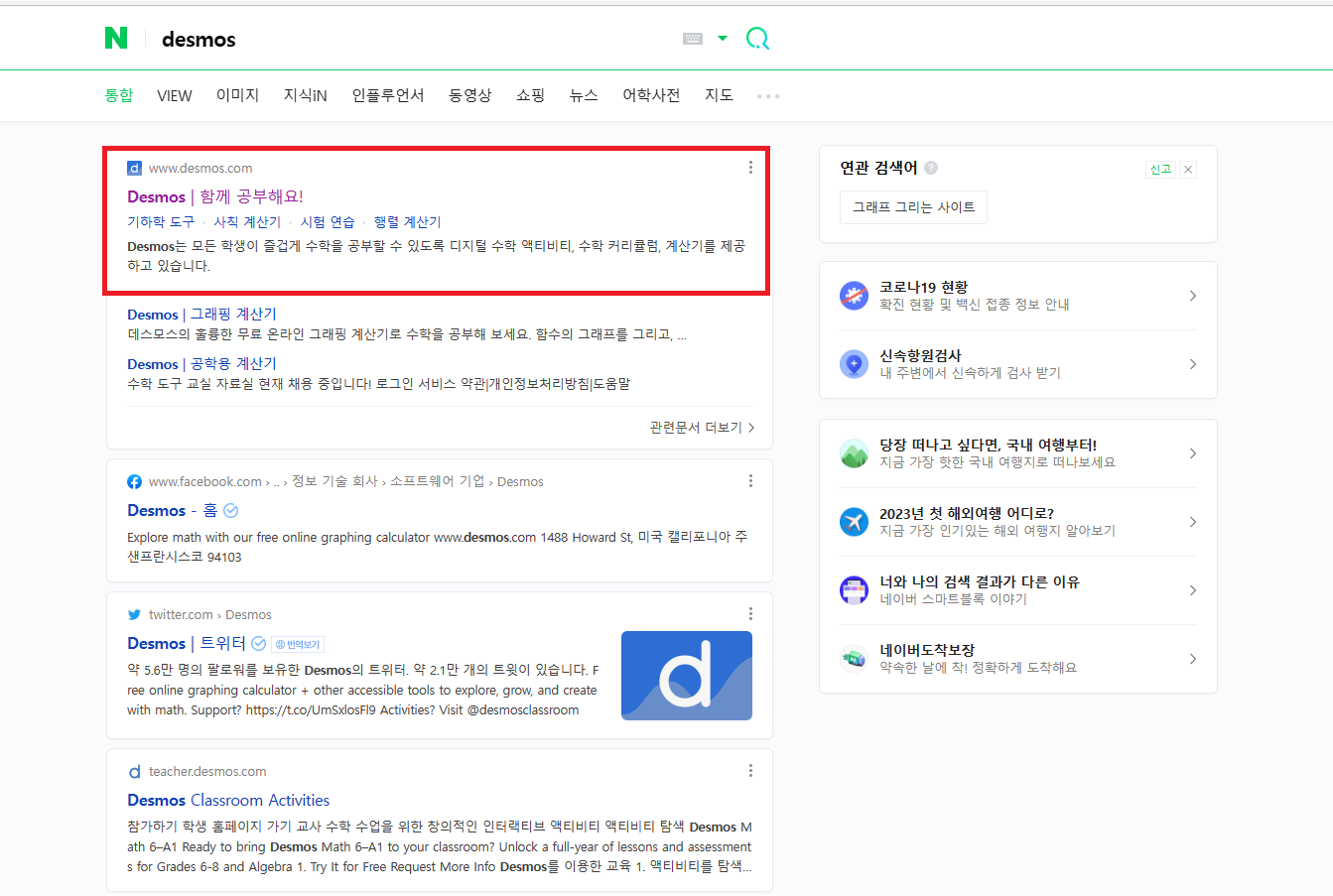The width and height of the screenshot is (1333, 896).
Task: Click the help icon beside 연관 검색어
Action: 931,168
